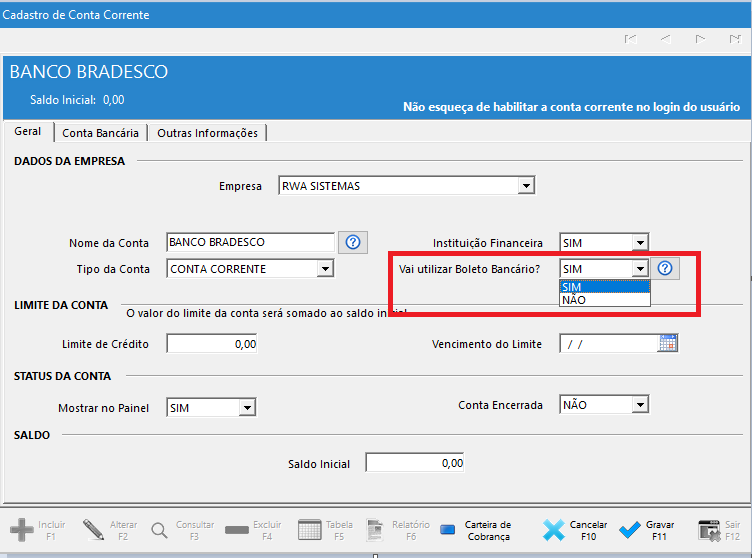
Task: Click the Excluir F4 label
Action: click(x=267, y=531)
